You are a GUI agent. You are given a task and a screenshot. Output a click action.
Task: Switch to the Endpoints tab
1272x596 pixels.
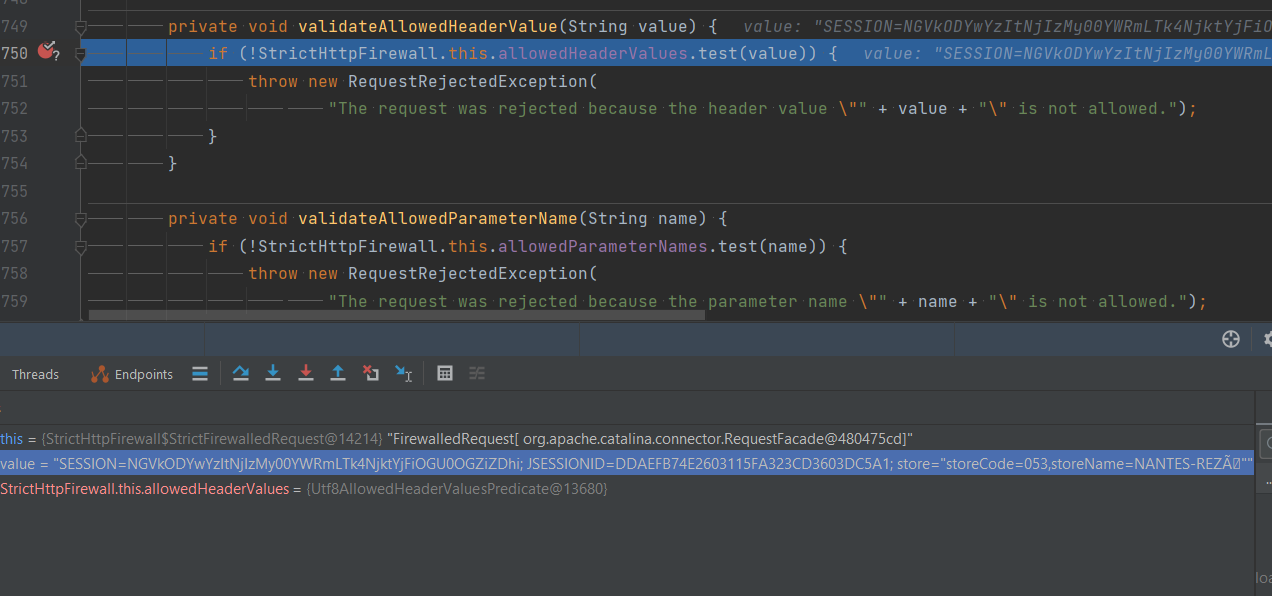coord(141,373)
